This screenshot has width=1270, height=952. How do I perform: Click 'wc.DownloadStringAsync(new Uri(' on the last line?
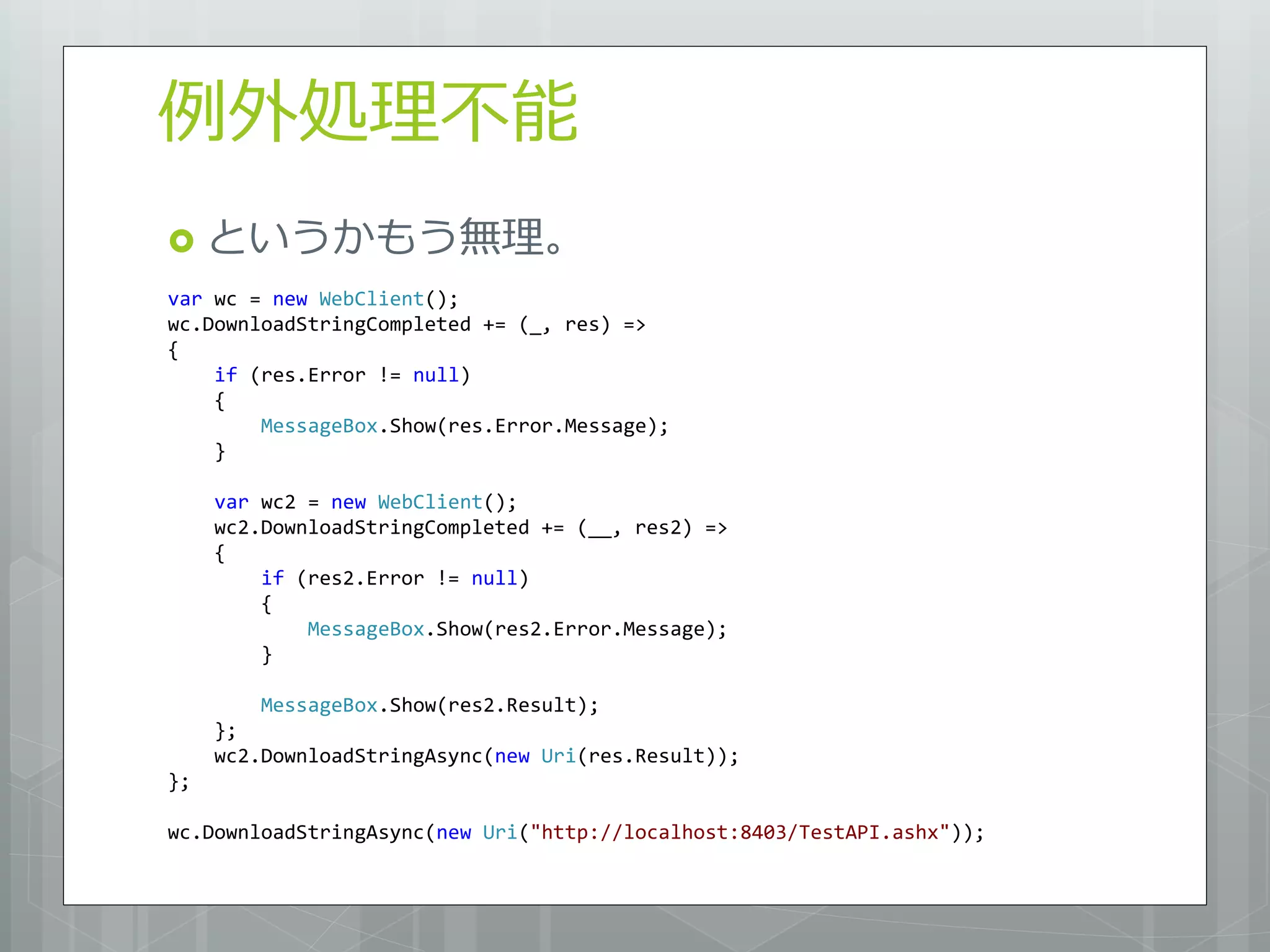coord(348,832)
